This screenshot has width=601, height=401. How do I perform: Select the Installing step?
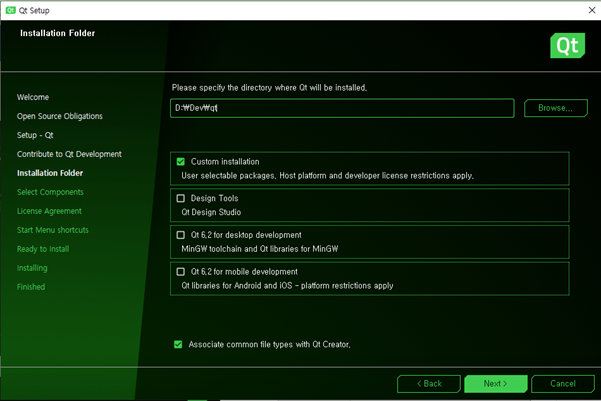[x=32, y=268]
